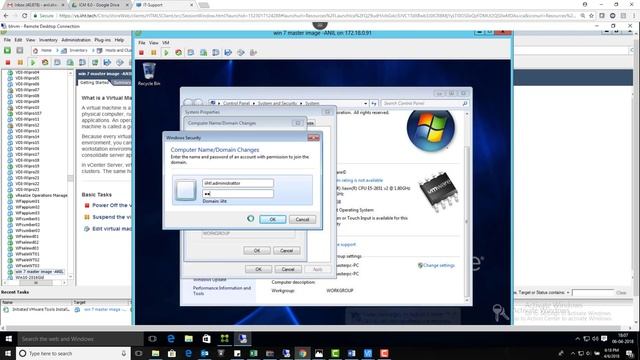Click the yellow suspend icon in VM console toolbar
The height and width of the screenshot is (360, 640).
(x=153, y=53)
